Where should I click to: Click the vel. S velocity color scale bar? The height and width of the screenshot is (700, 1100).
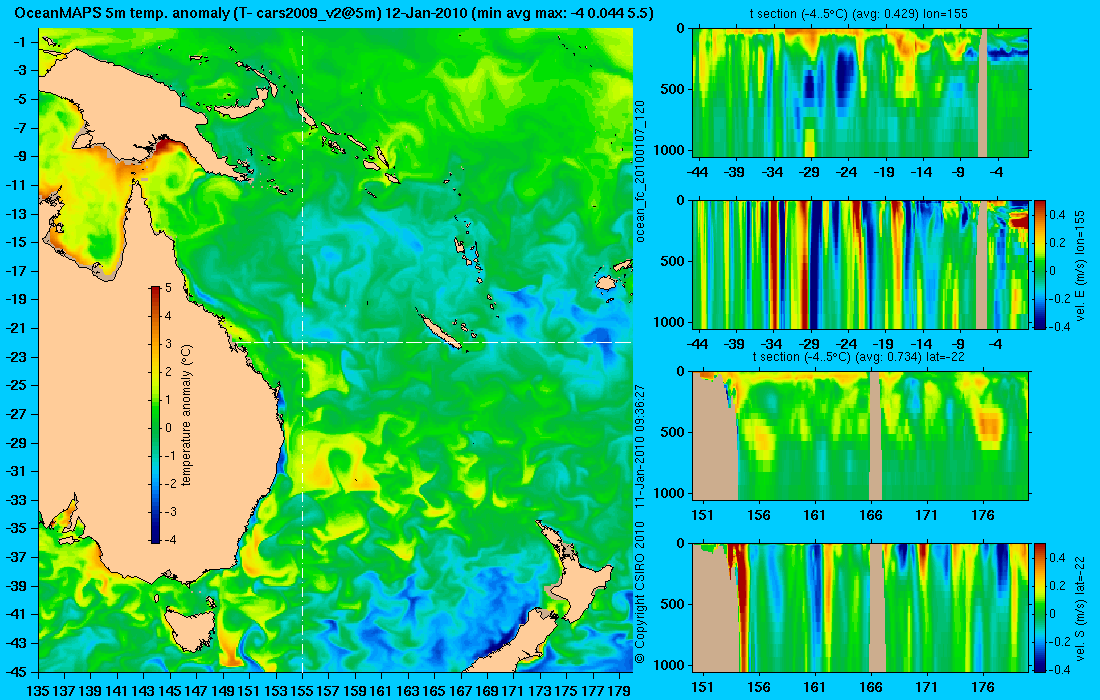[x=1040, y=607]
